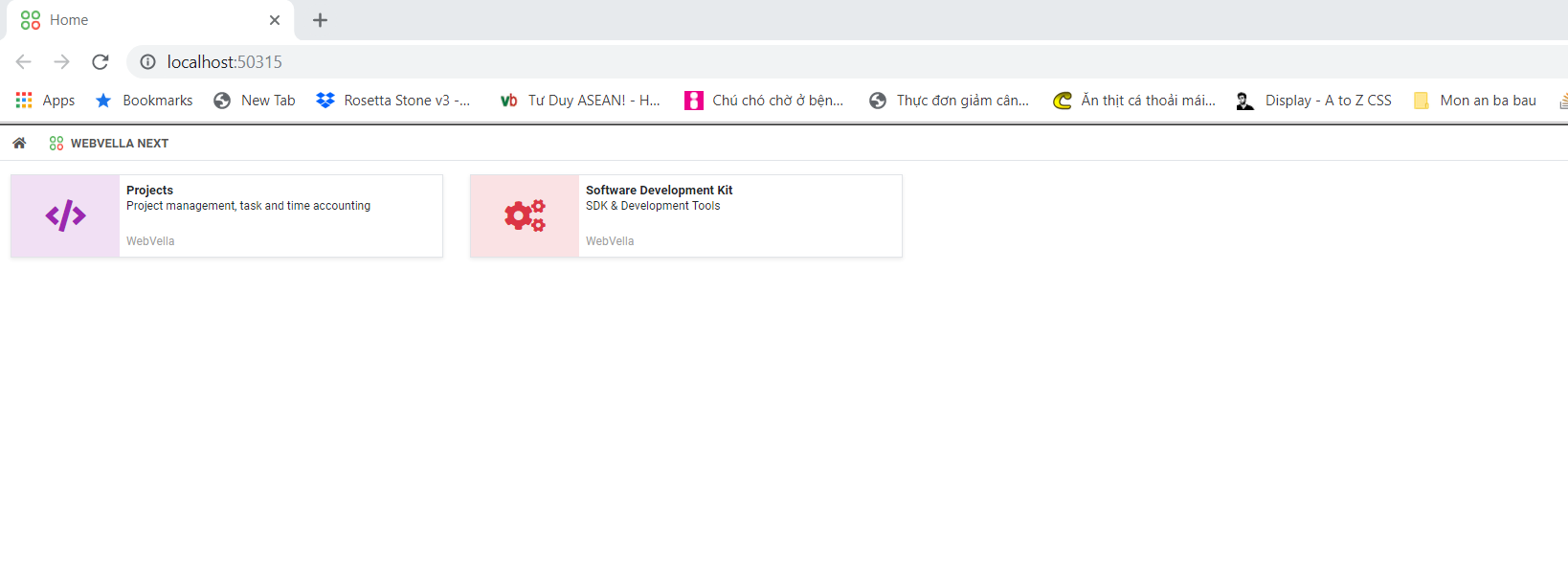Screen dimensions: 1568x564
Task: Open the Ăn thịt cá thoải mái bookmark
Action: 1134,101
